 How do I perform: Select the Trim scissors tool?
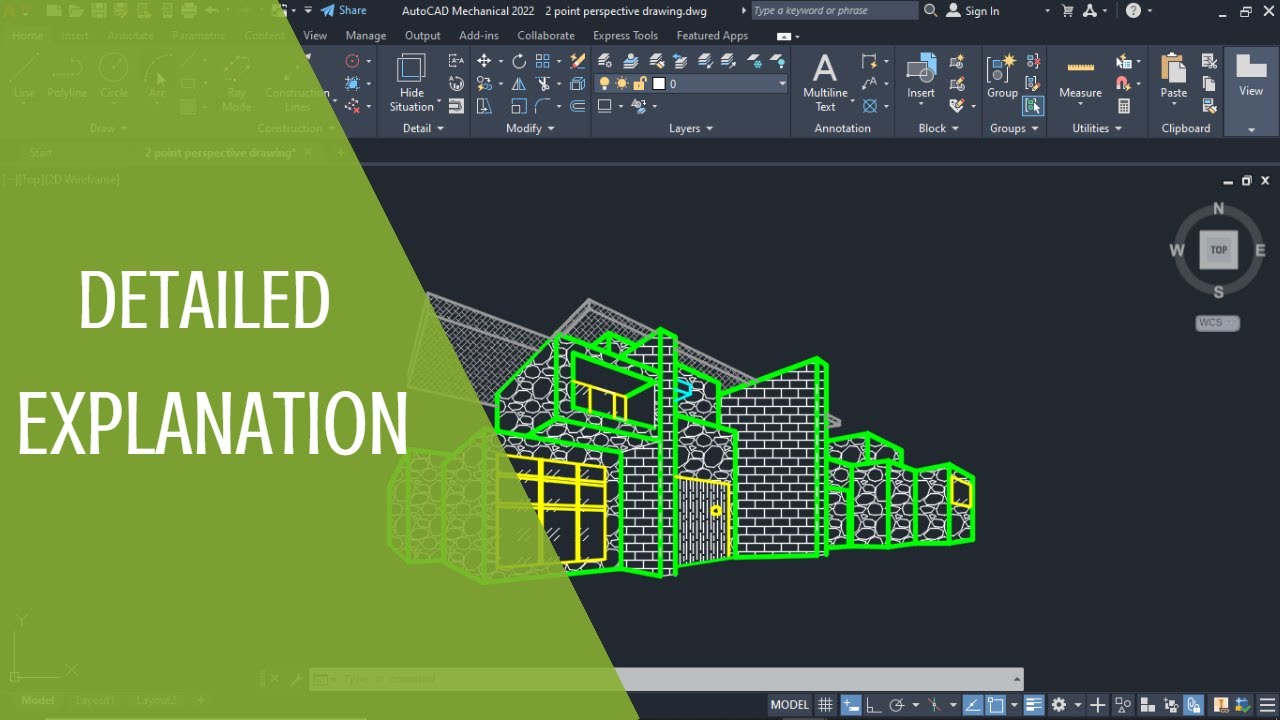543,84
